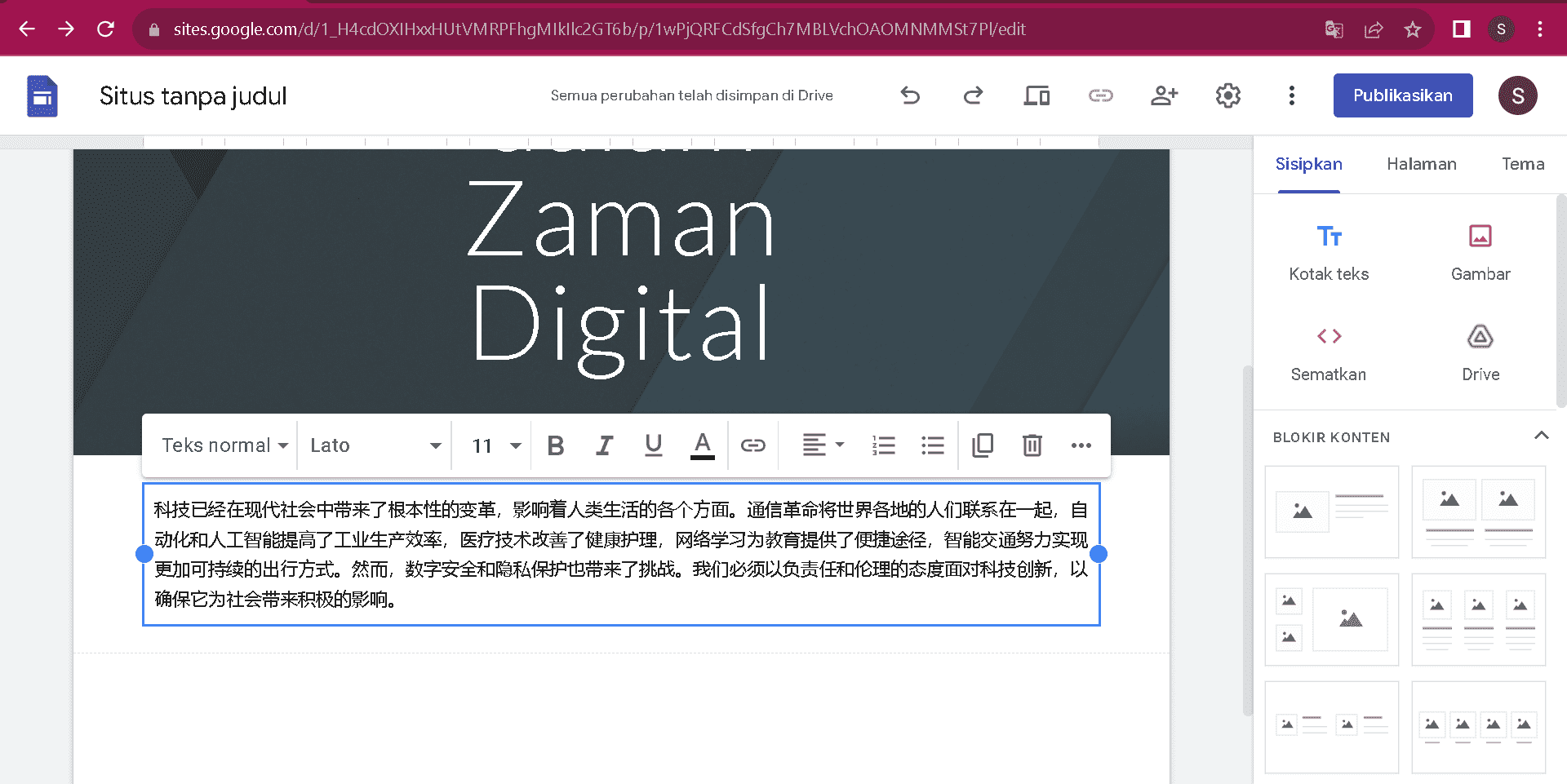Screen dimensions: 1567x784
Task: Redo the last action
Action: tap(973, 96)
